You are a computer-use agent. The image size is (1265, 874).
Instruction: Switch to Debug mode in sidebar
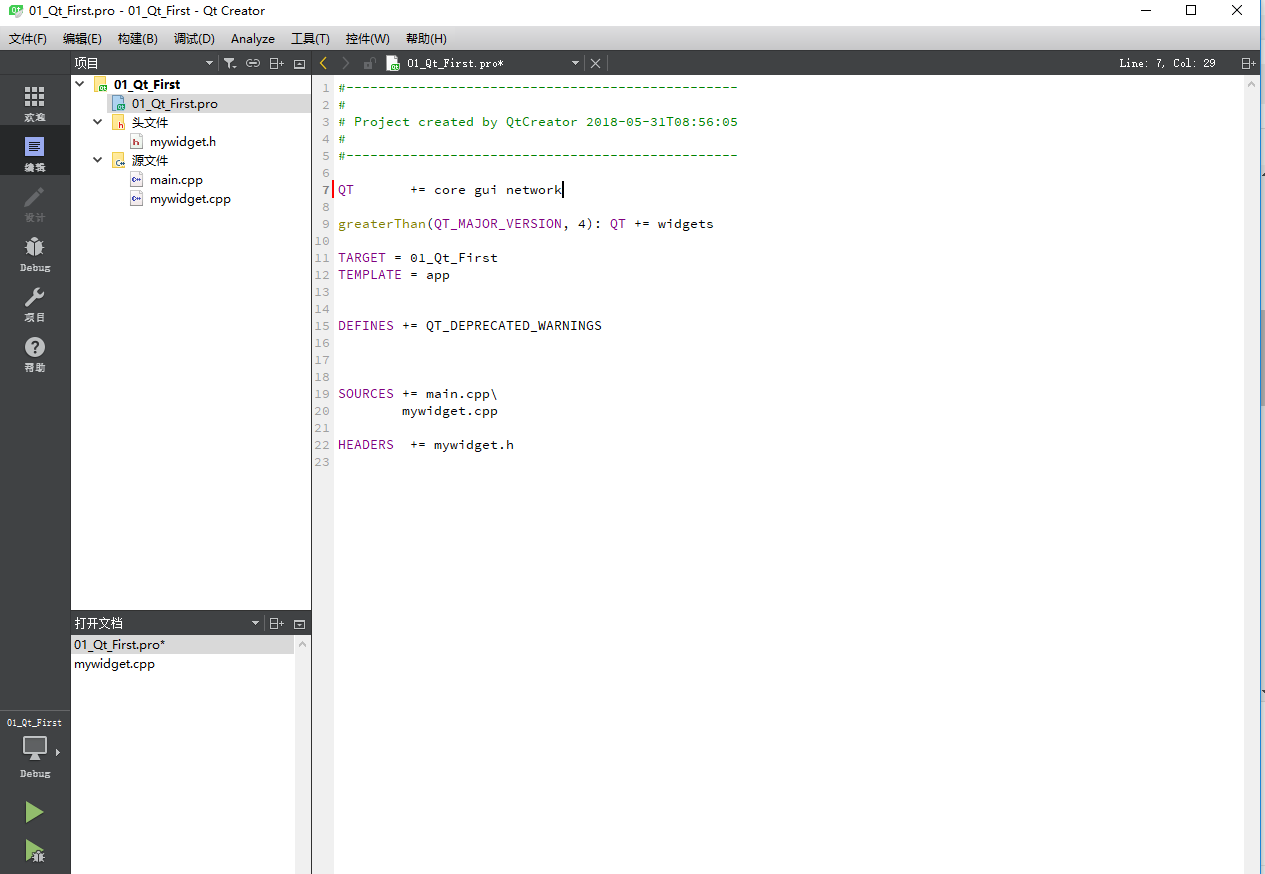[35, 253]
